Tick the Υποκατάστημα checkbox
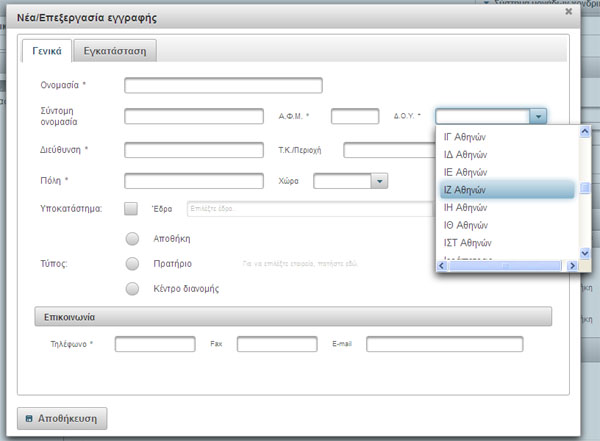The height and width of the screenshot is (441, 600). tap(131, 209)
